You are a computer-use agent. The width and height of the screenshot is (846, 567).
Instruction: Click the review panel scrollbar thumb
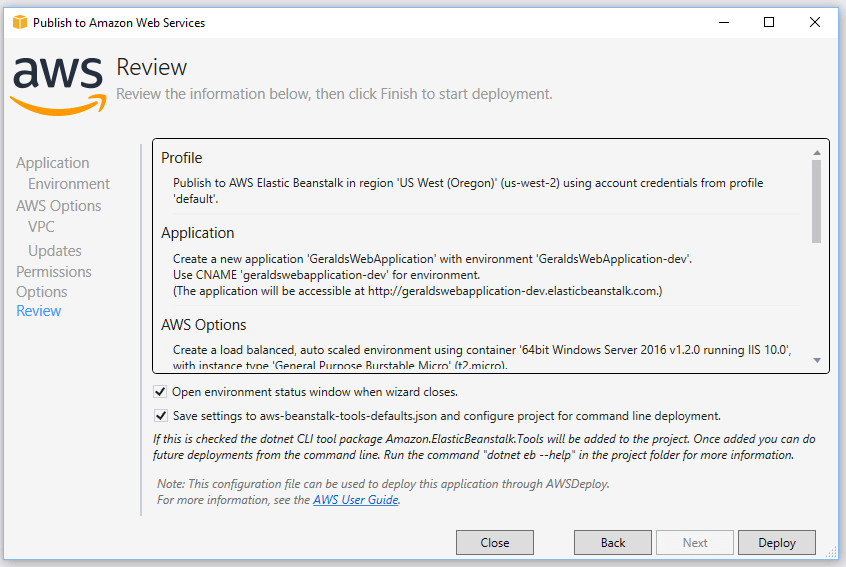[817, 202]
